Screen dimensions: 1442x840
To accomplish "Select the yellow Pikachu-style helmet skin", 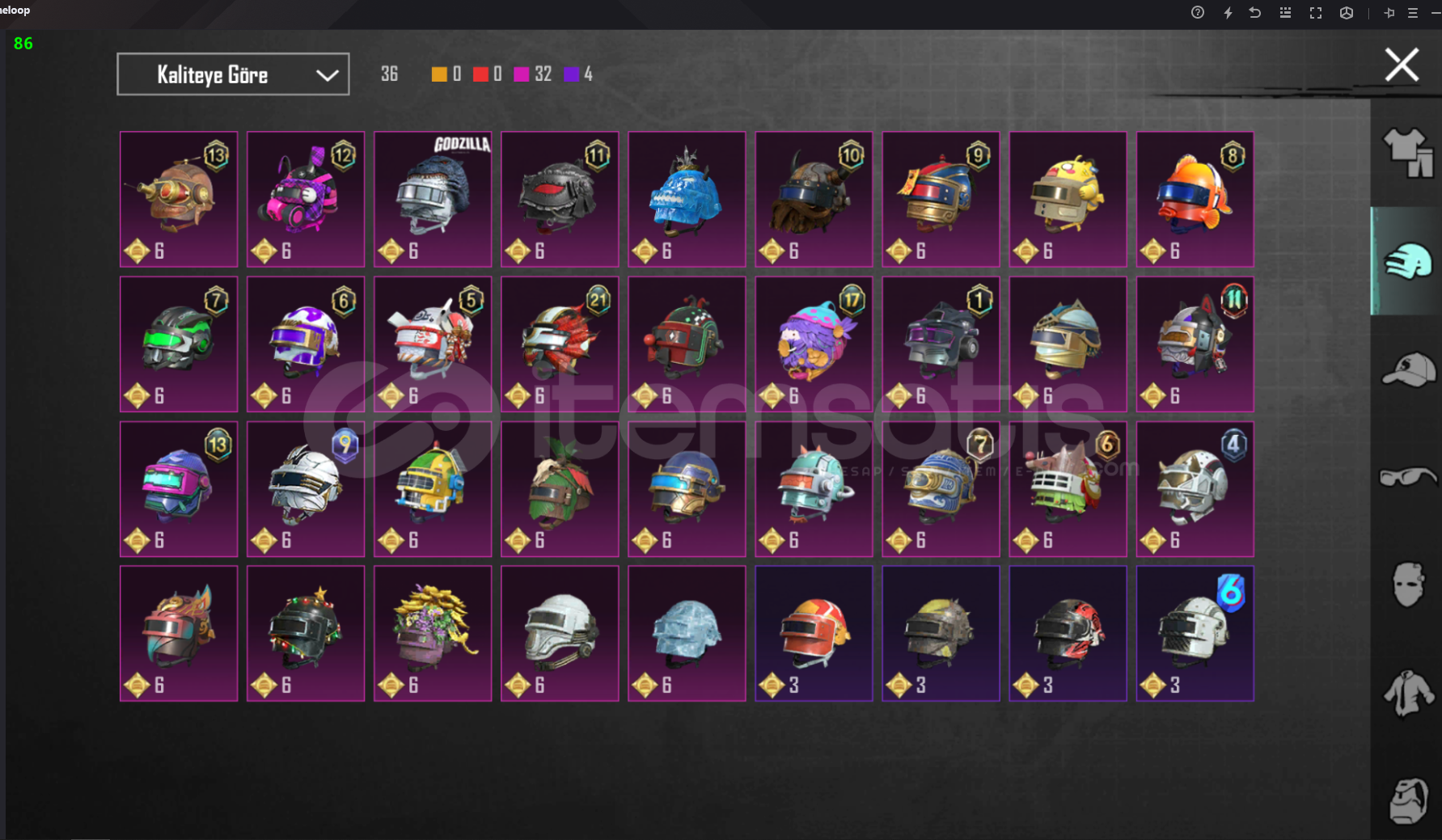I will (1068, 199).
